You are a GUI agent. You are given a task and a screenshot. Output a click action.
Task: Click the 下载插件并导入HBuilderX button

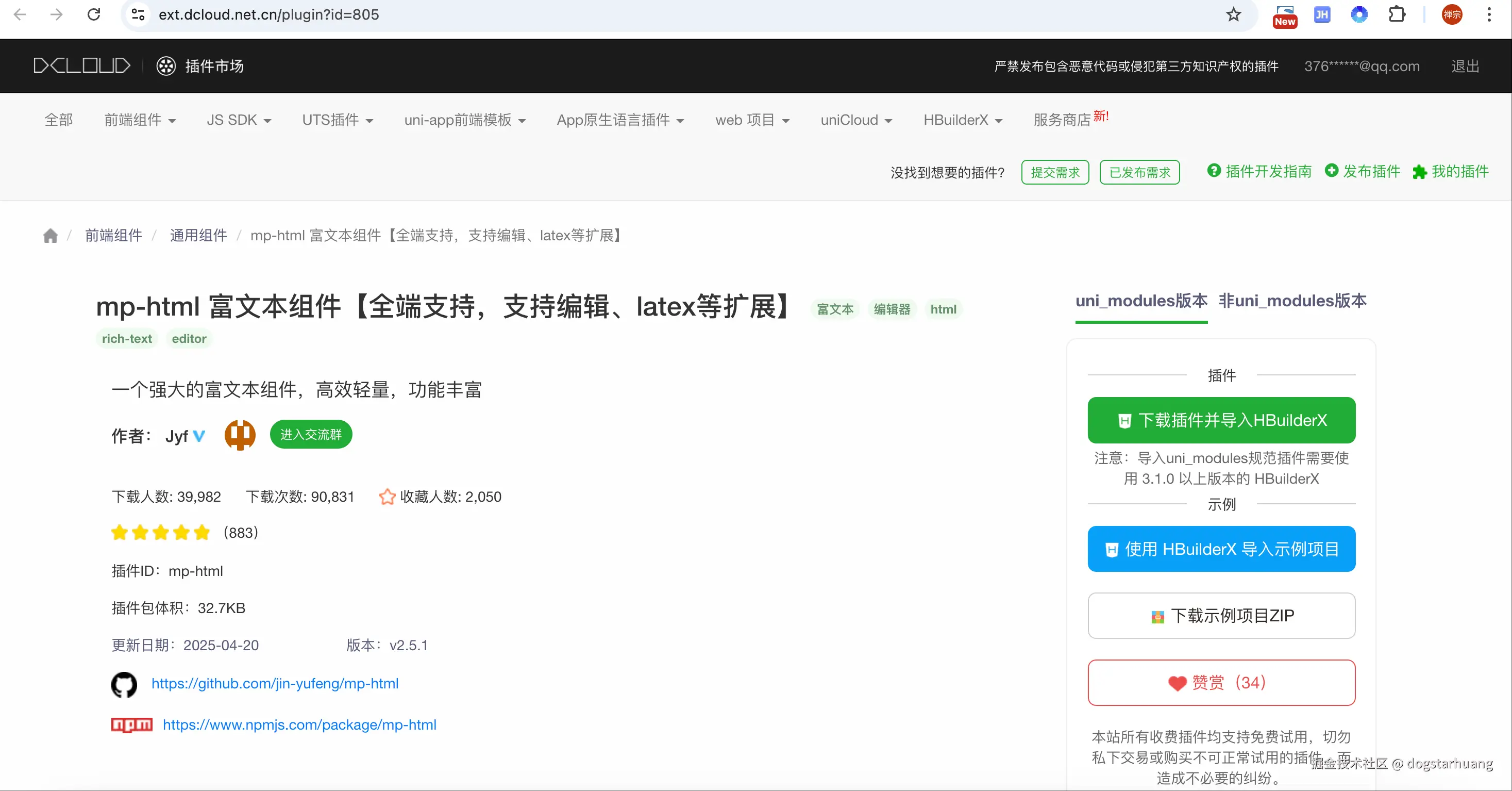point(1221,420)
